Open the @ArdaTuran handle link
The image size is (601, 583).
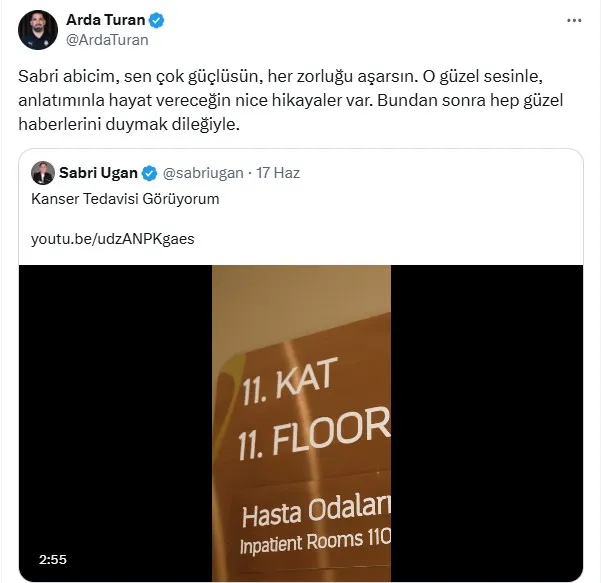coord(107,40)
